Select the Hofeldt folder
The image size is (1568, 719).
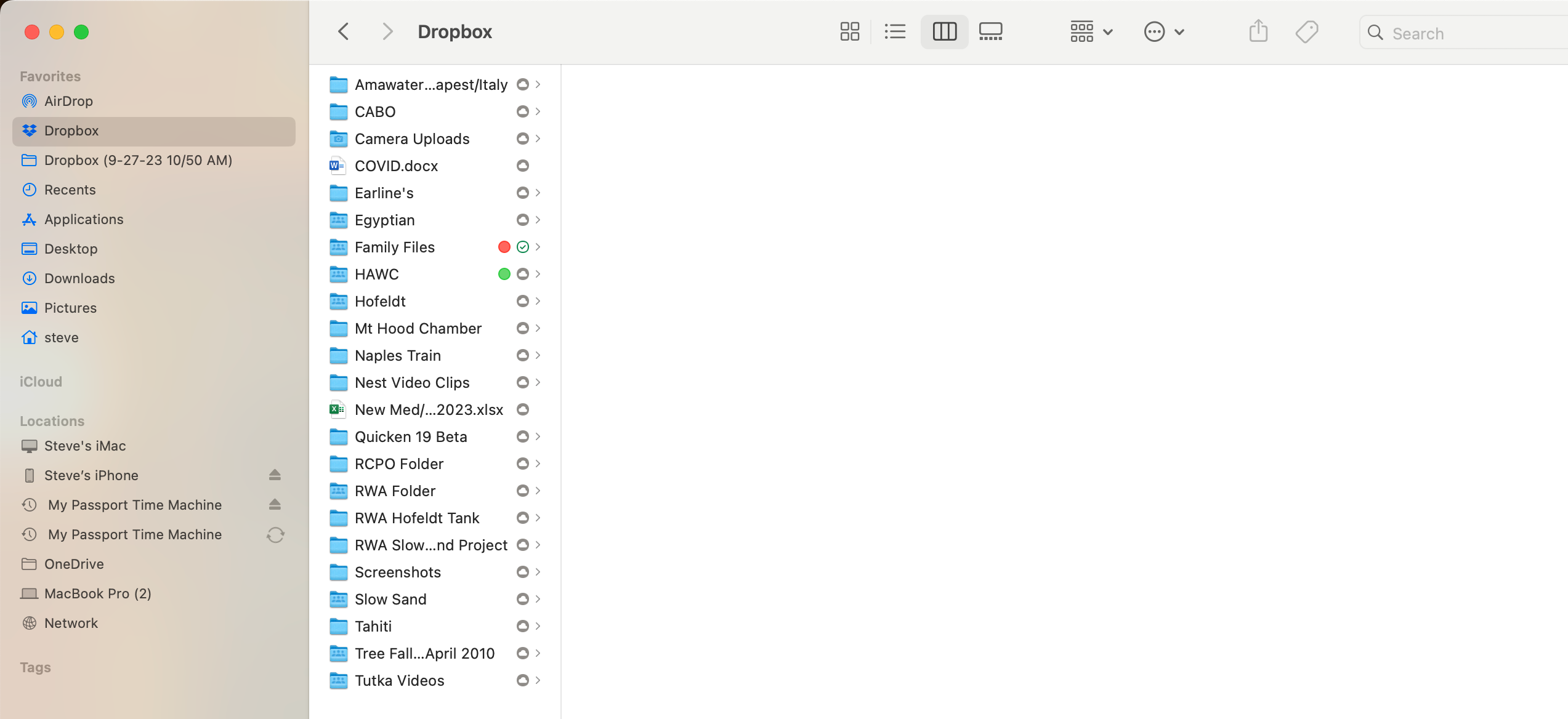click(435, 301)
